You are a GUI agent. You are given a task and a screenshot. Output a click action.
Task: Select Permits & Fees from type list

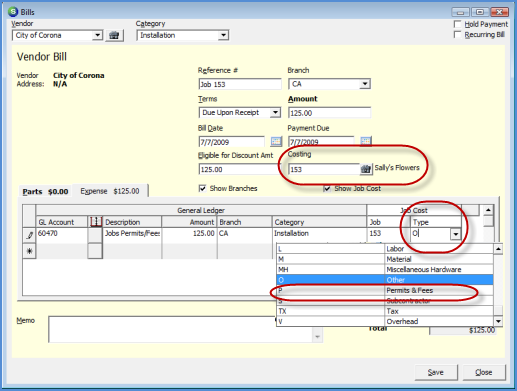click(x=385, y=290)
